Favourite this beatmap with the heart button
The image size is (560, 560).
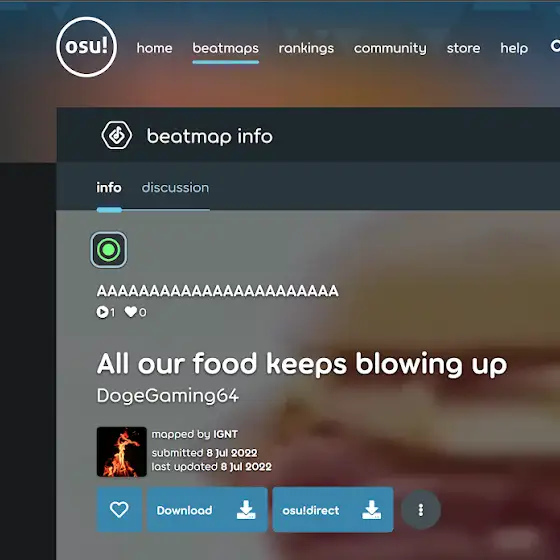tap(119, 509)
